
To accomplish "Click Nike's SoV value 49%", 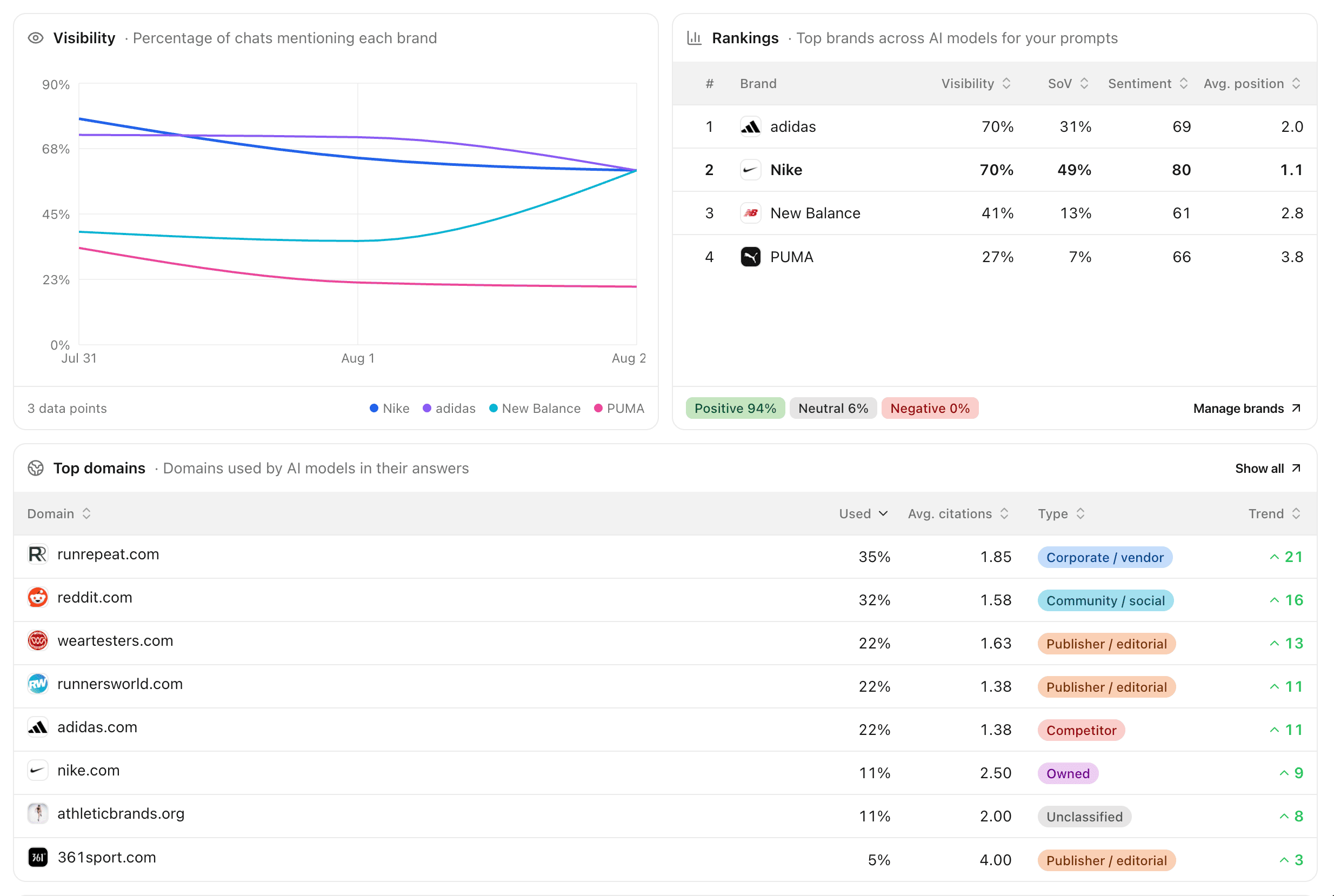I will coord(1074,170).
